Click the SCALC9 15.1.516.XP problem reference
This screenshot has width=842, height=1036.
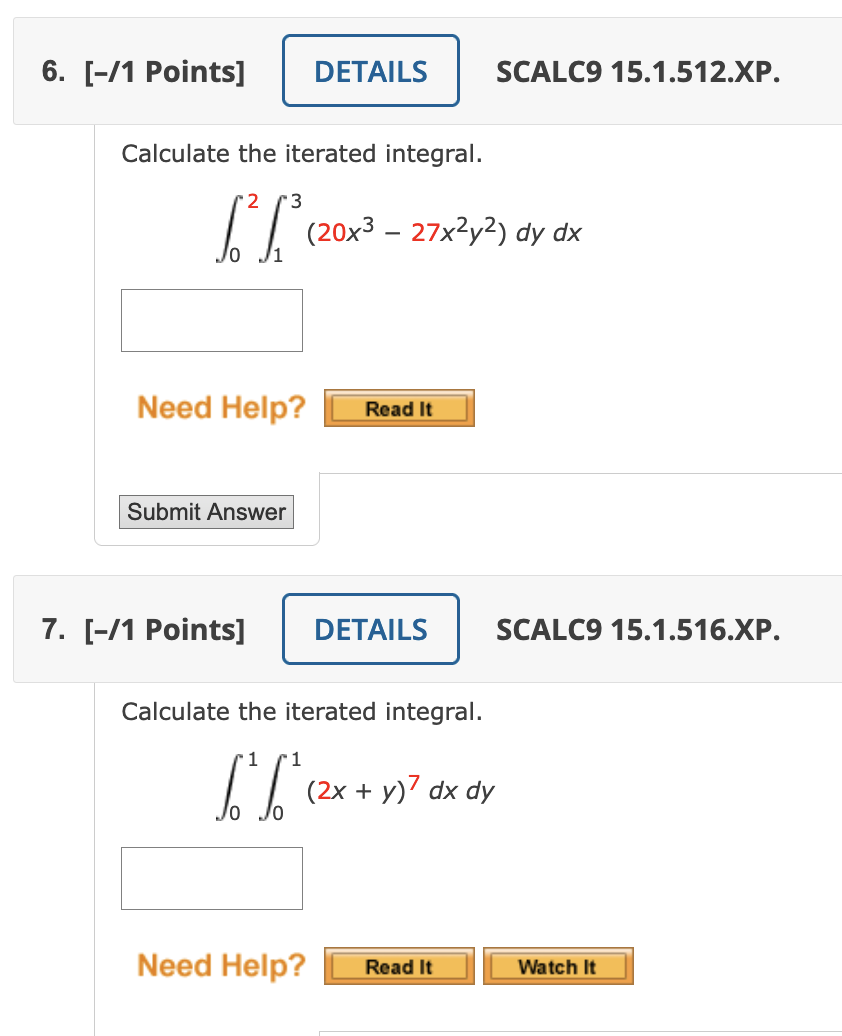[637, 629]
